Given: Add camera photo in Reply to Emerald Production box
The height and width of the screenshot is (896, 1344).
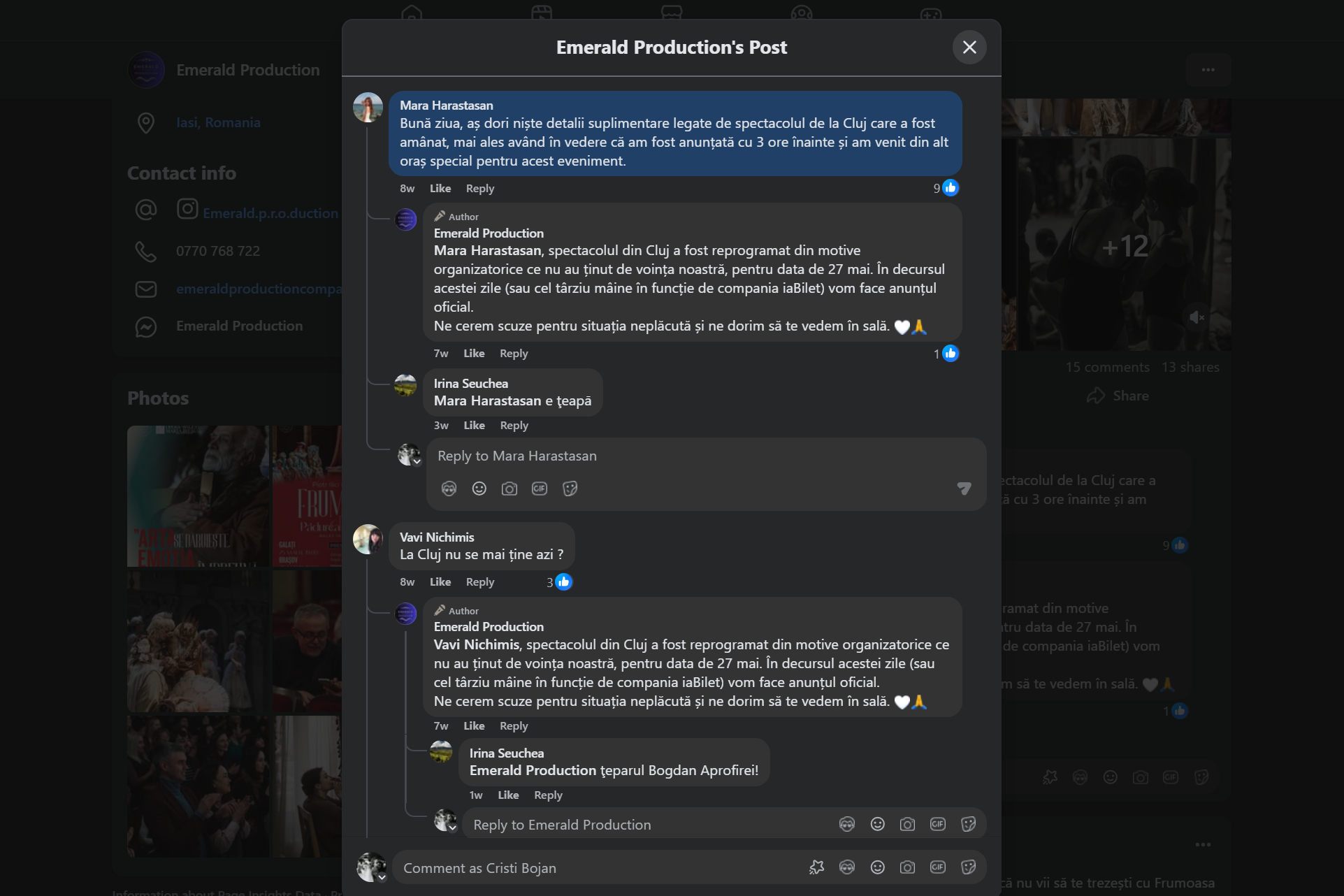Looking at the screenshot, I should [907, 825].
